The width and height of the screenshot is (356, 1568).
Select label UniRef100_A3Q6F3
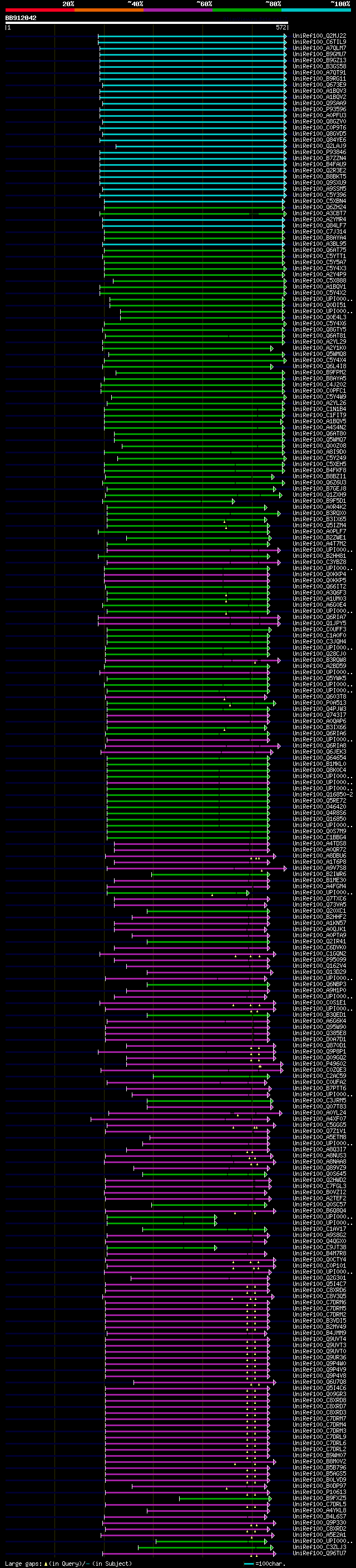[x=319, y=592]
